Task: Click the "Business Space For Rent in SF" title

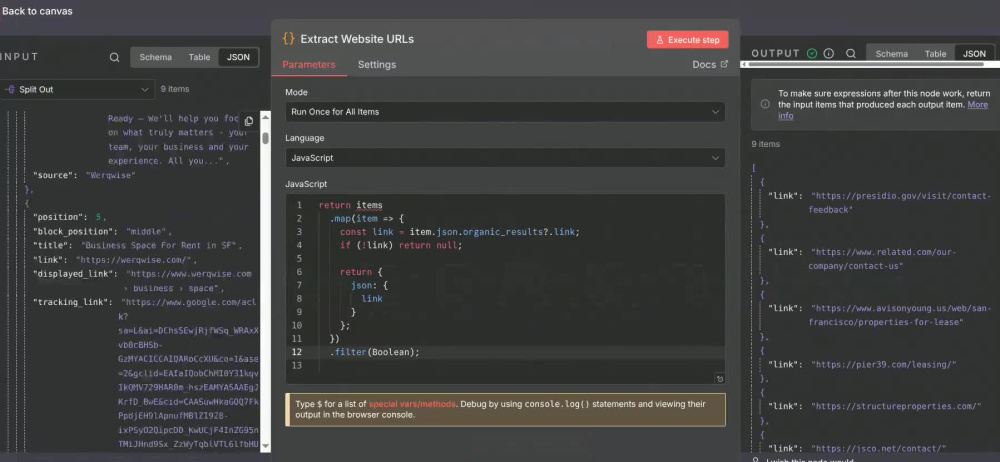Action: [161, 246]
